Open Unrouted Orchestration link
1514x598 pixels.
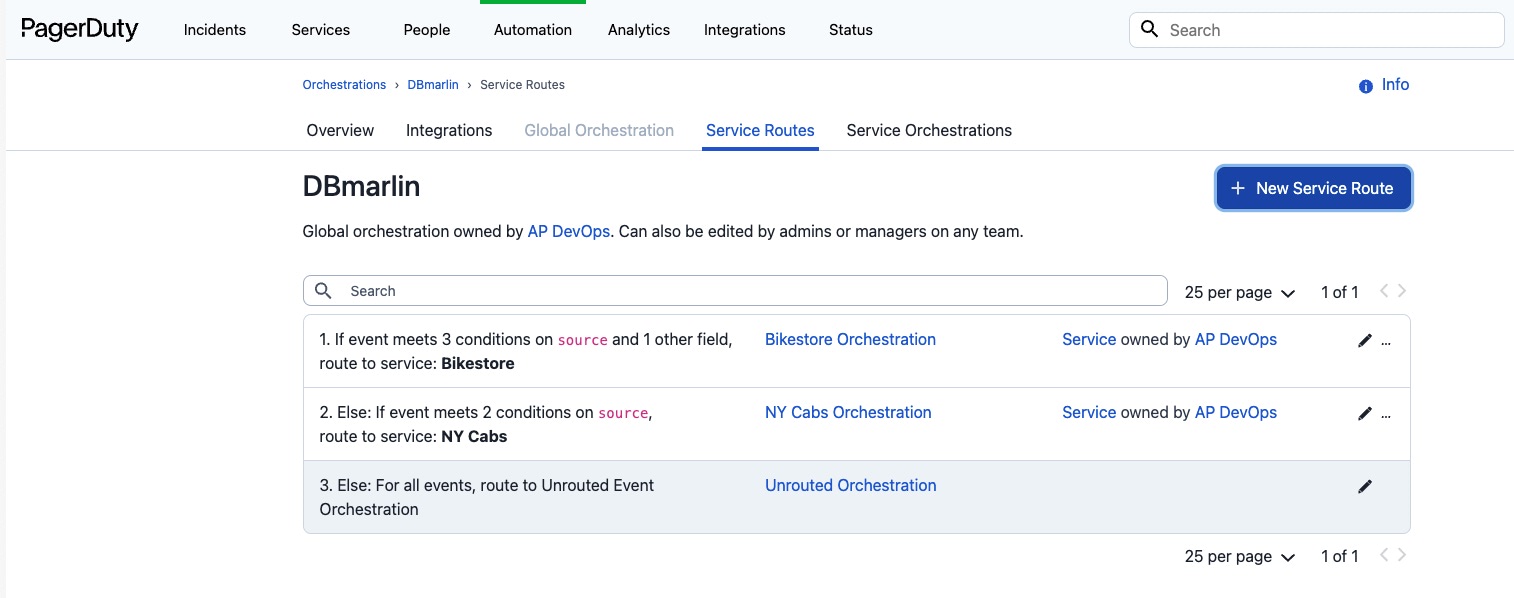(x=851, y=485)
